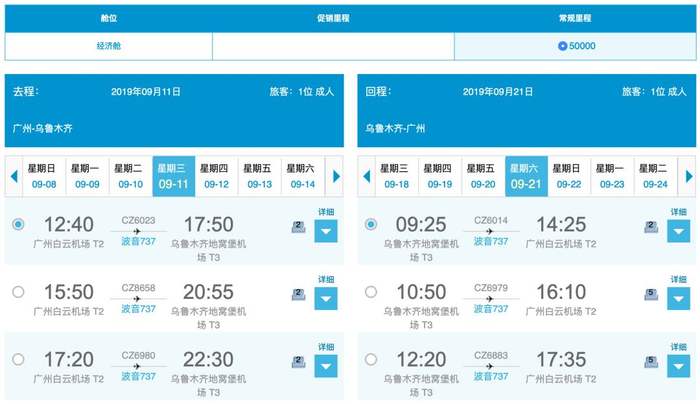Screen dimensions: 700x404
Task: Switch outbound date to 09-12 tab
Action: [x=217, y=177]
